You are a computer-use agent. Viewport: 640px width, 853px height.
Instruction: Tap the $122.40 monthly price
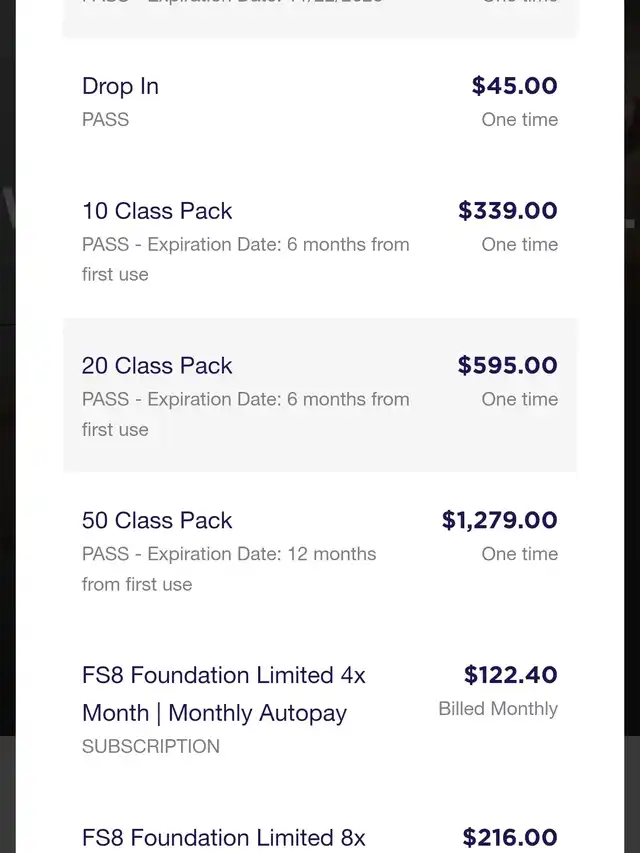tap(510, 676)
